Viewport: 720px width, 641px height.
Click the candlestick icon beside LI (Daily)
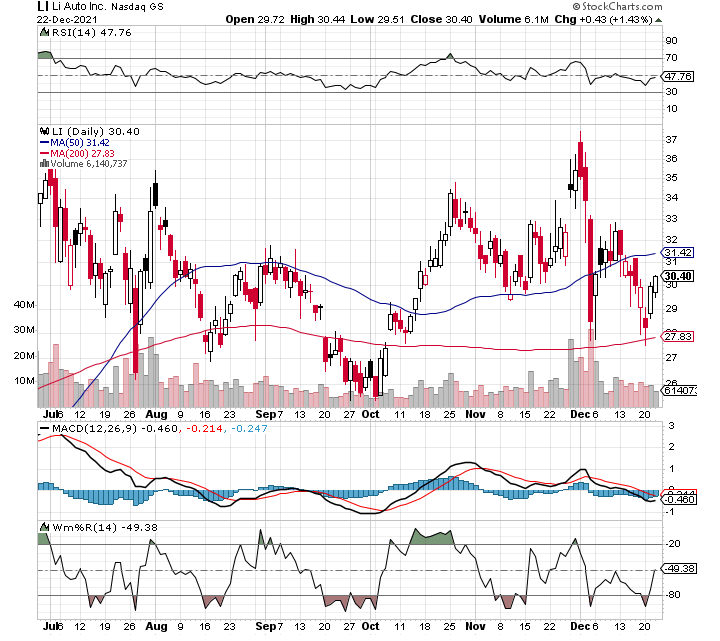pyautogui.click(x=45, y=131)
